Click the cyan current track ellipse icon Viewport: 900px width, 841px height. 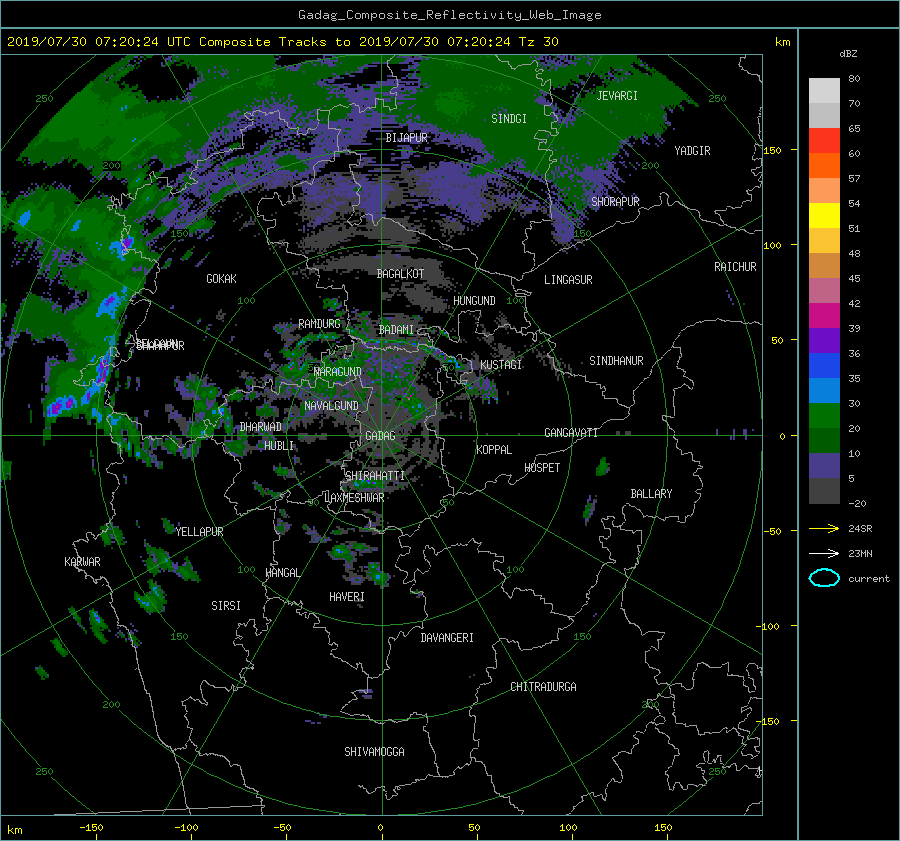pos(824,578)
